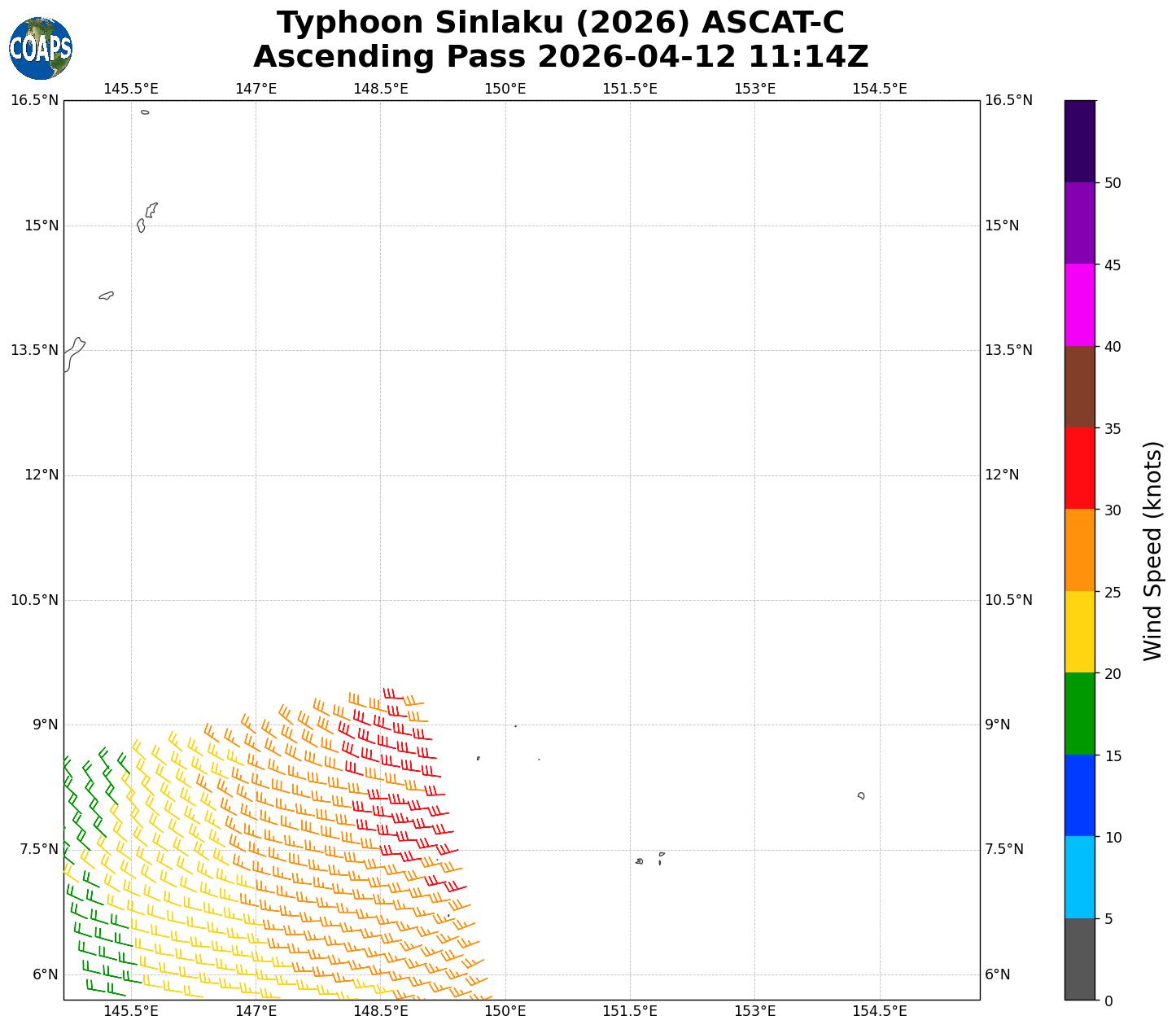Click the Rota island outline below 15°N
This screenshot has width=1176, height=1029.
coord(107,296)
